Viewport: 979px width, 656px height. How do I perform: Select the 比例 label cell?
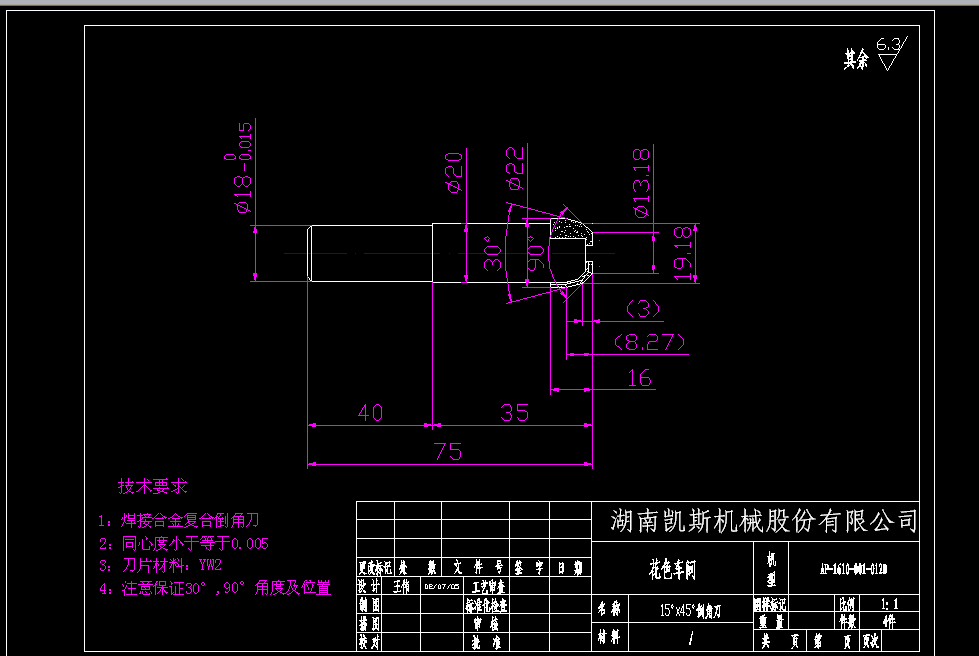(847, 604)
